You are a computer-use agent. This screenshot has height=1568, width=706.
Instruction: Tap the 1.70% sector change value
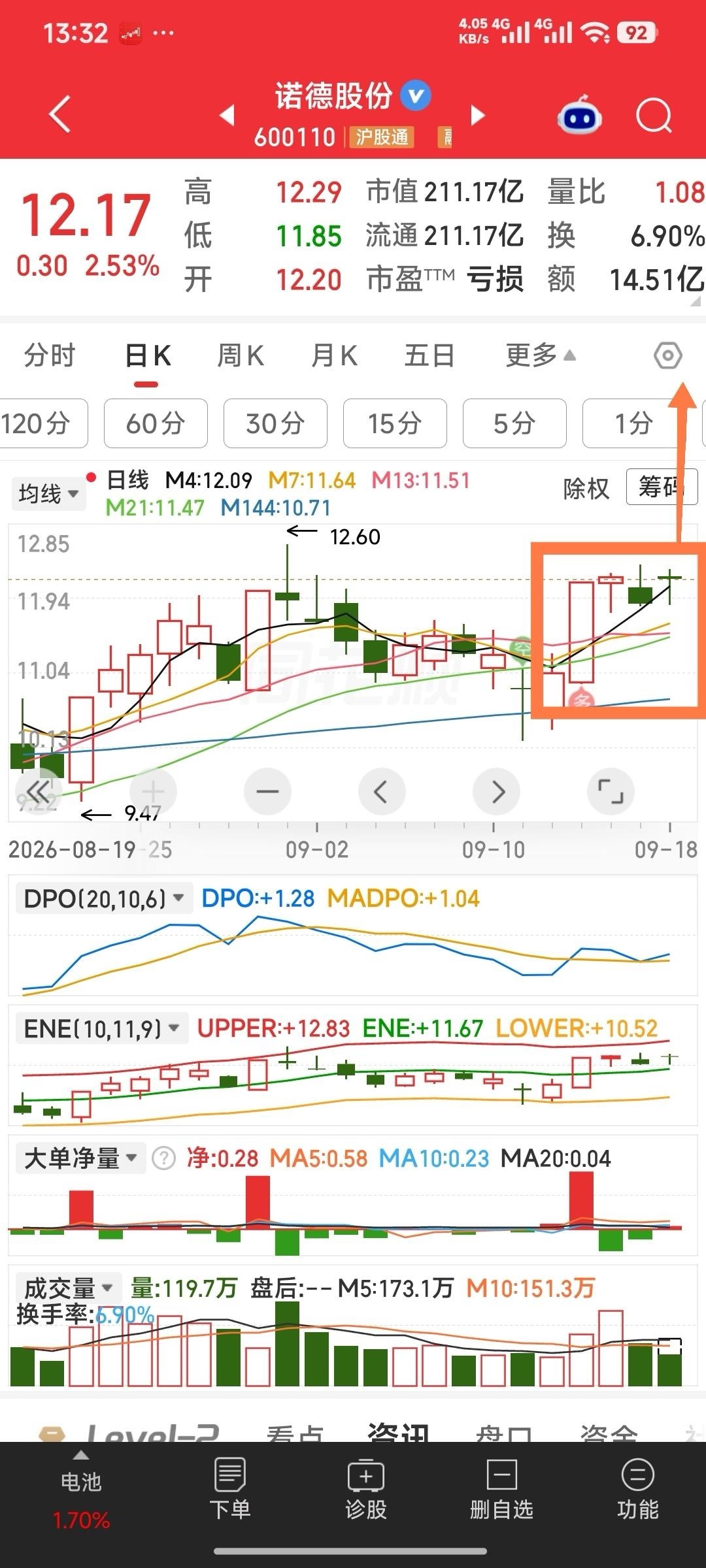81,1520
